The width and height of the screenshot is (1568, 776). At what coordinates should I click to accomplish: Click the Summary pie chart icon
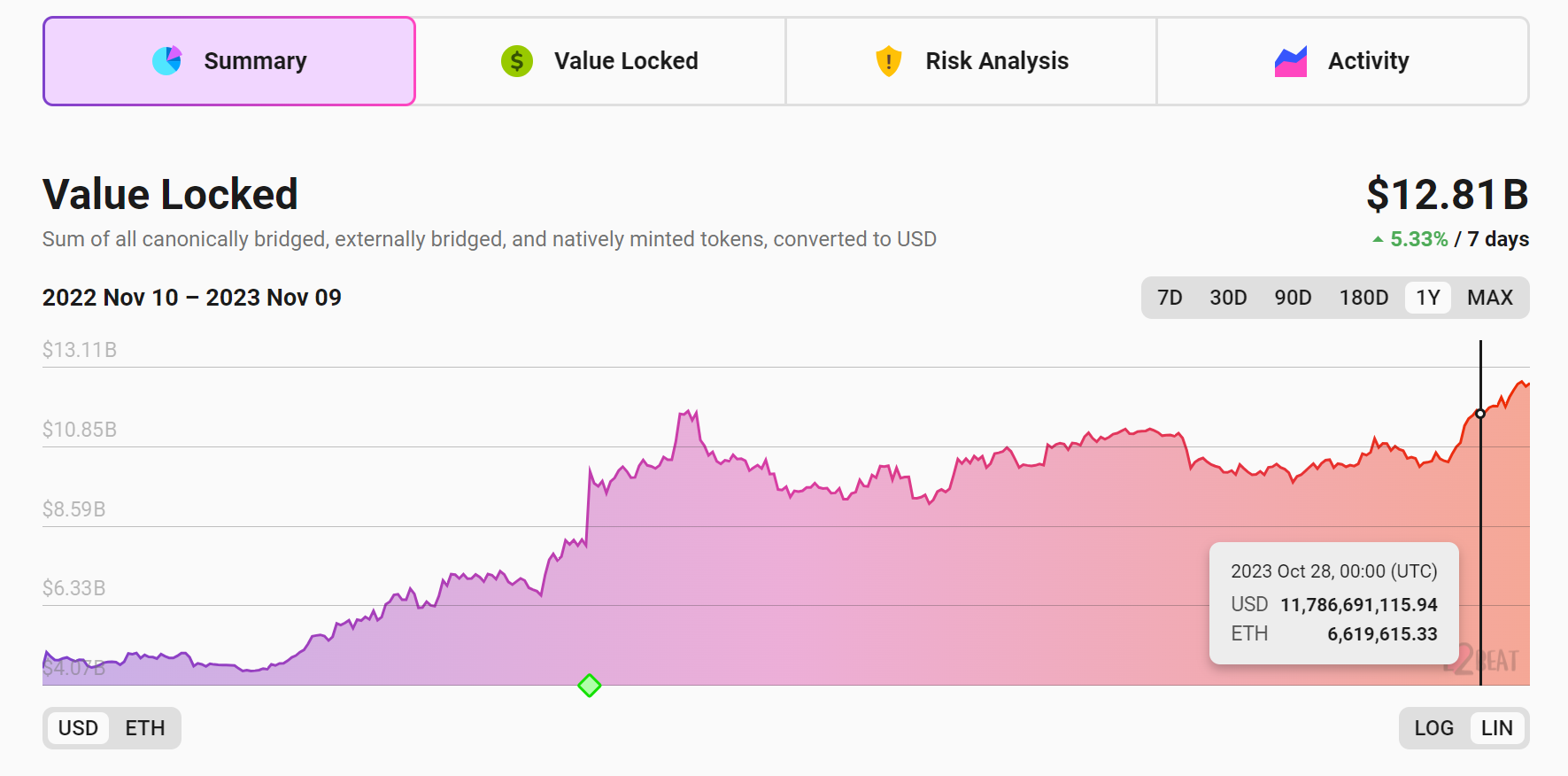click(x=166, y=61)
